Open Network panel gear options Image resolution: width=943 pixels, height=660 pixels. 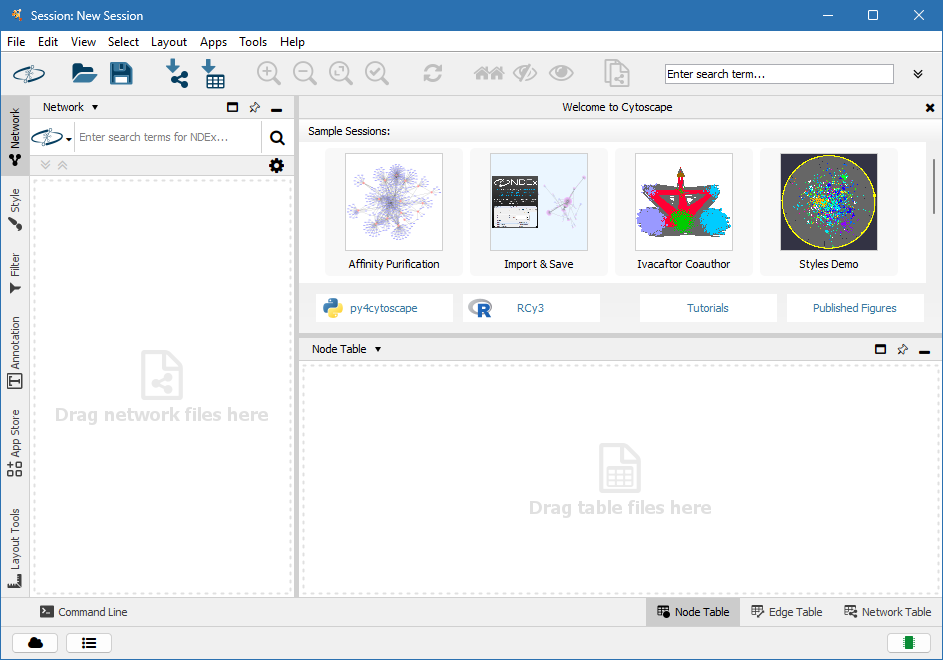[276, 165]
